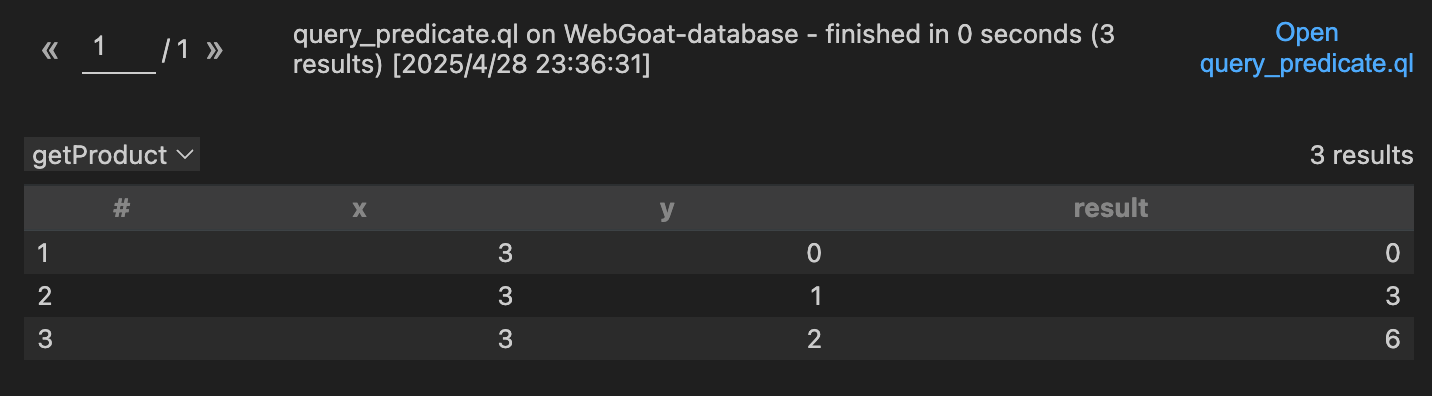Select row 2 in results table
Screen dimensions: 1432x396
pos(716,296)
